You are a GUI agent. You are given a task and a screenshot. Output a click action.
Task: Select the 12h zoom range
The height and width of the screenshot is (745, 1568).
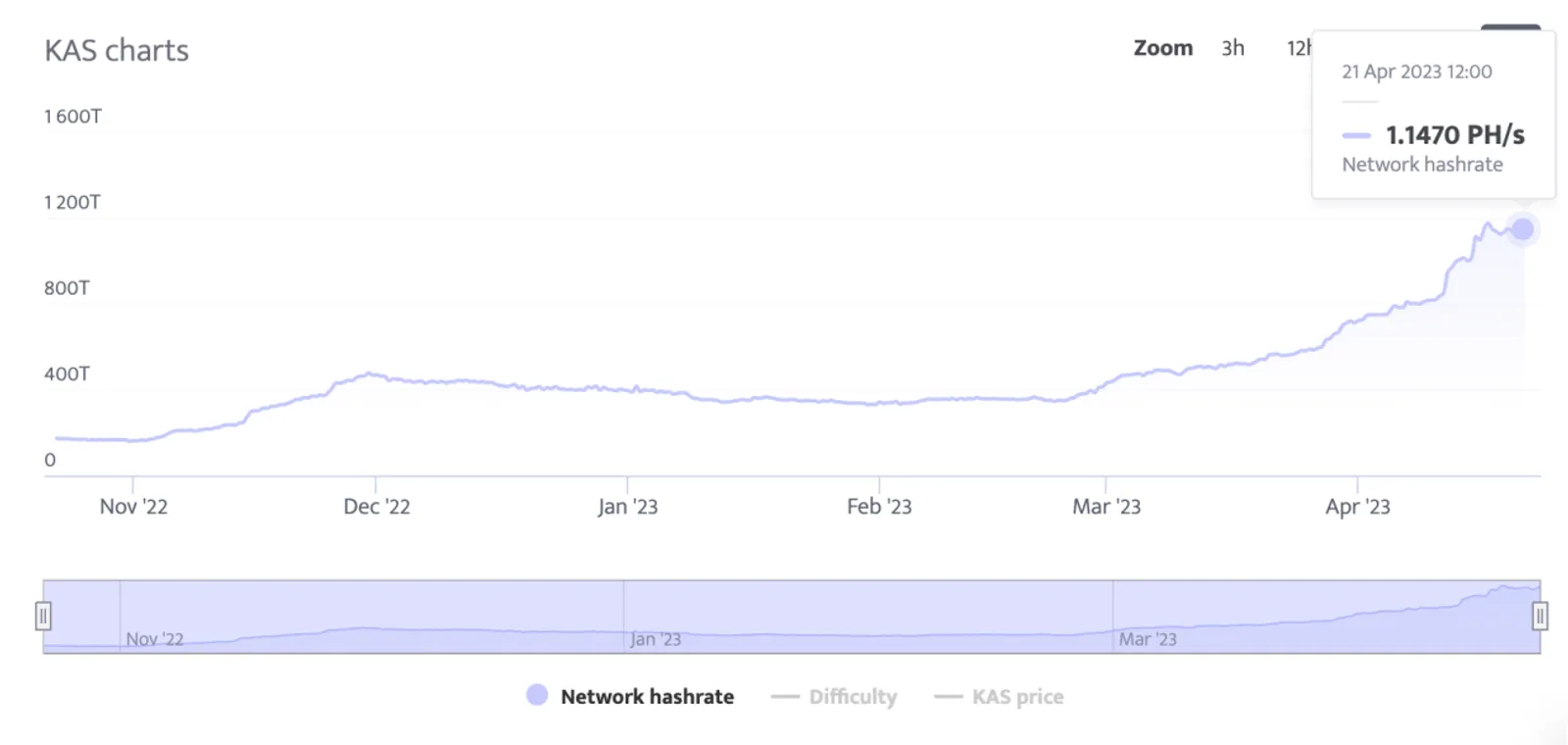pos(1298,48)
